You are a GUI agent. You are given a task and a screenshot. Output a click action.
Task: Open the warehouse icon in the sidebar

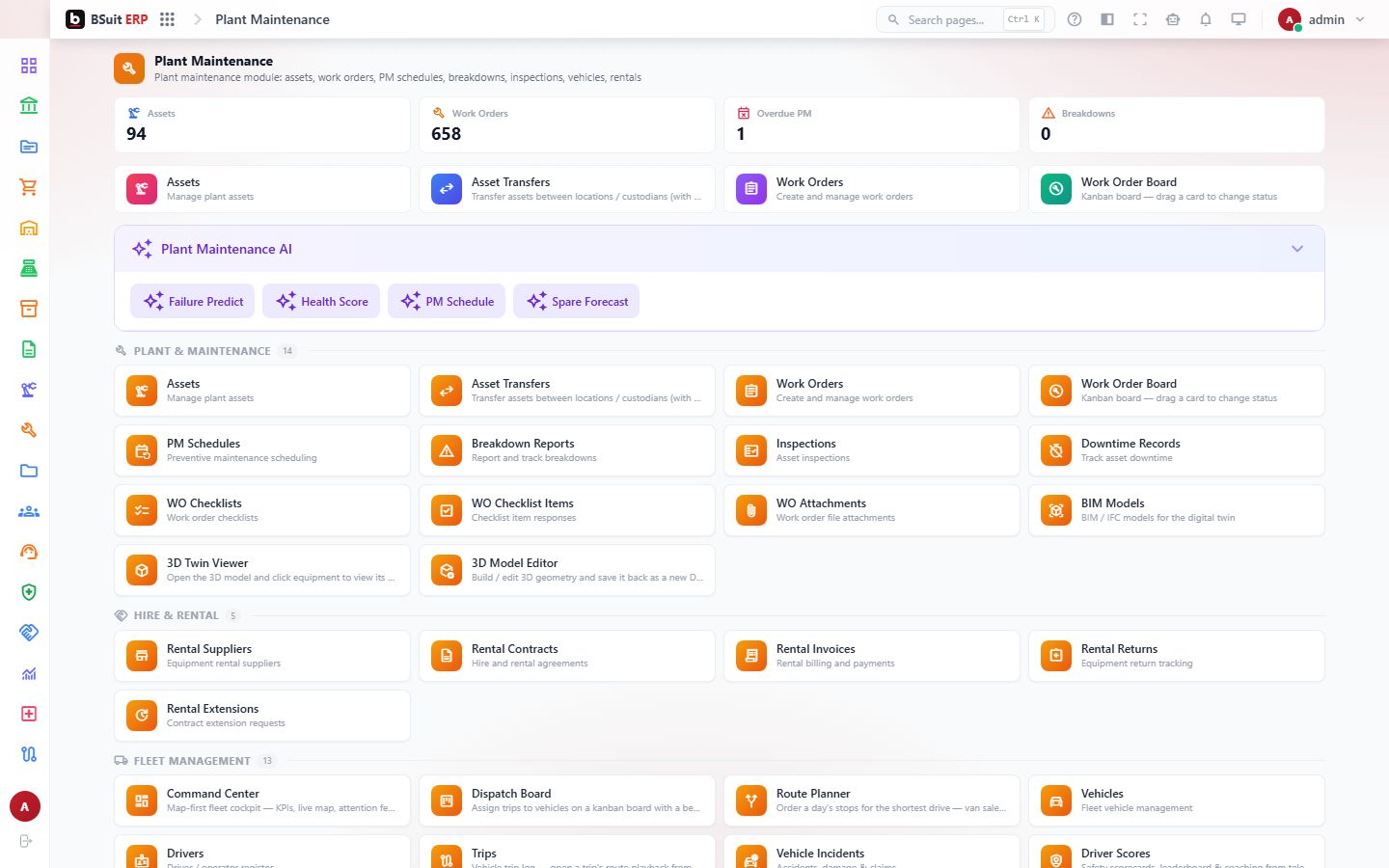(x=29, y=228)
